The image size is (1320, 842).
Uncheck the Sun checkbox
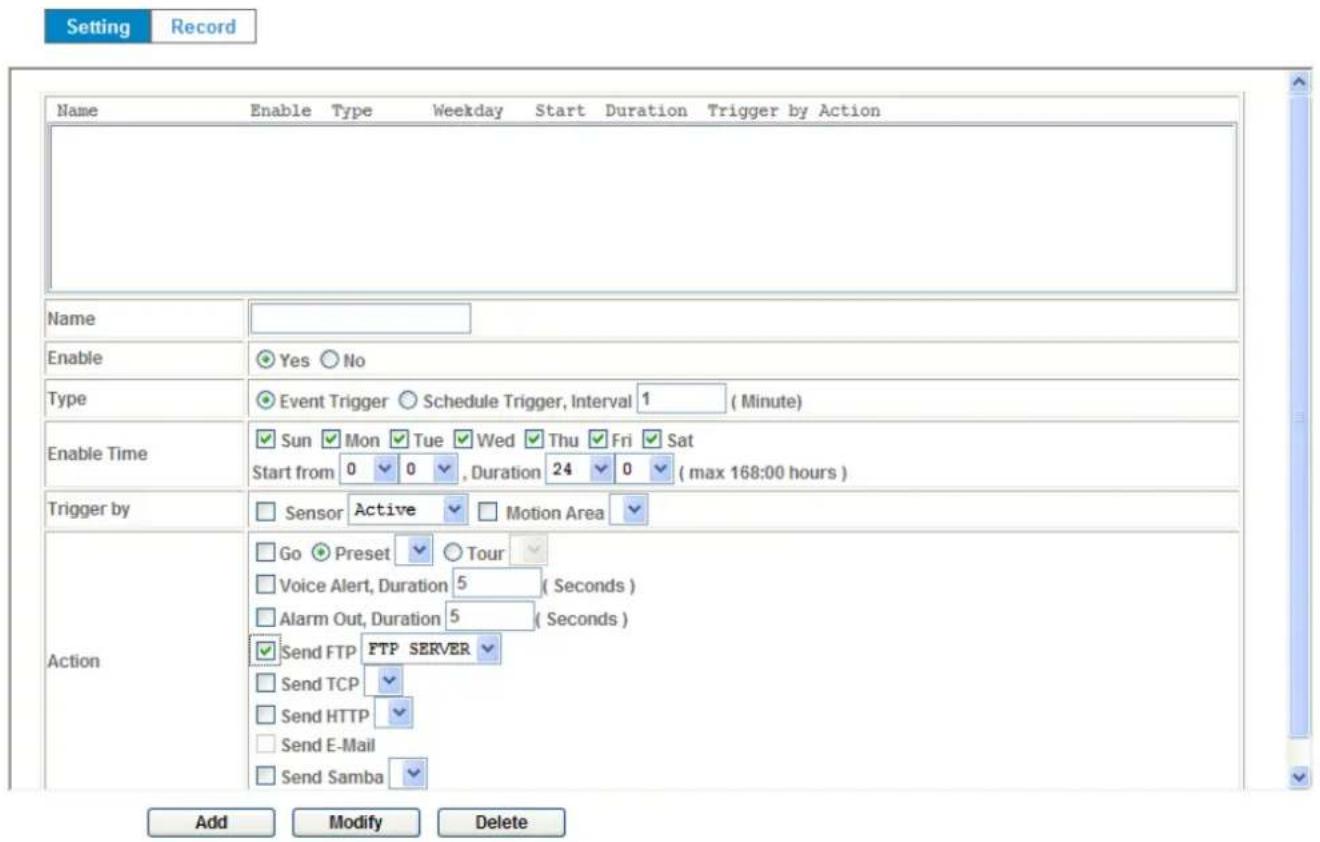pos(266,440)
